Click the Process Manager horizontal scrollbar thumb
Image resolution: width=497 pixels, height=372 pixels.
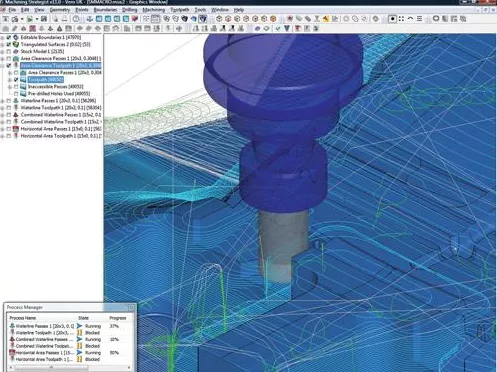coord(51,368)
